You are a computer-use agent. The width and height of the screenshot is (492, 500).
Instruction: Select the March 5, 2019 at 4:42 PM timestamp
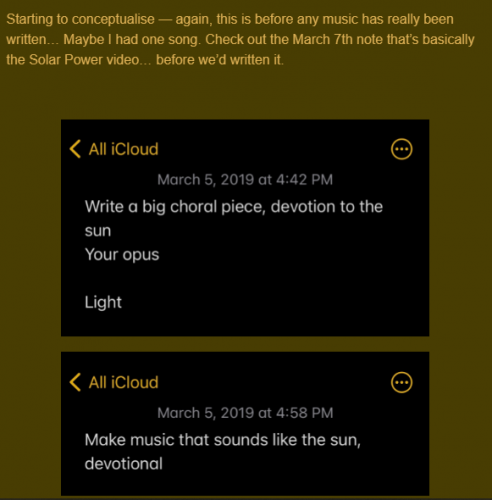point(245,180)
